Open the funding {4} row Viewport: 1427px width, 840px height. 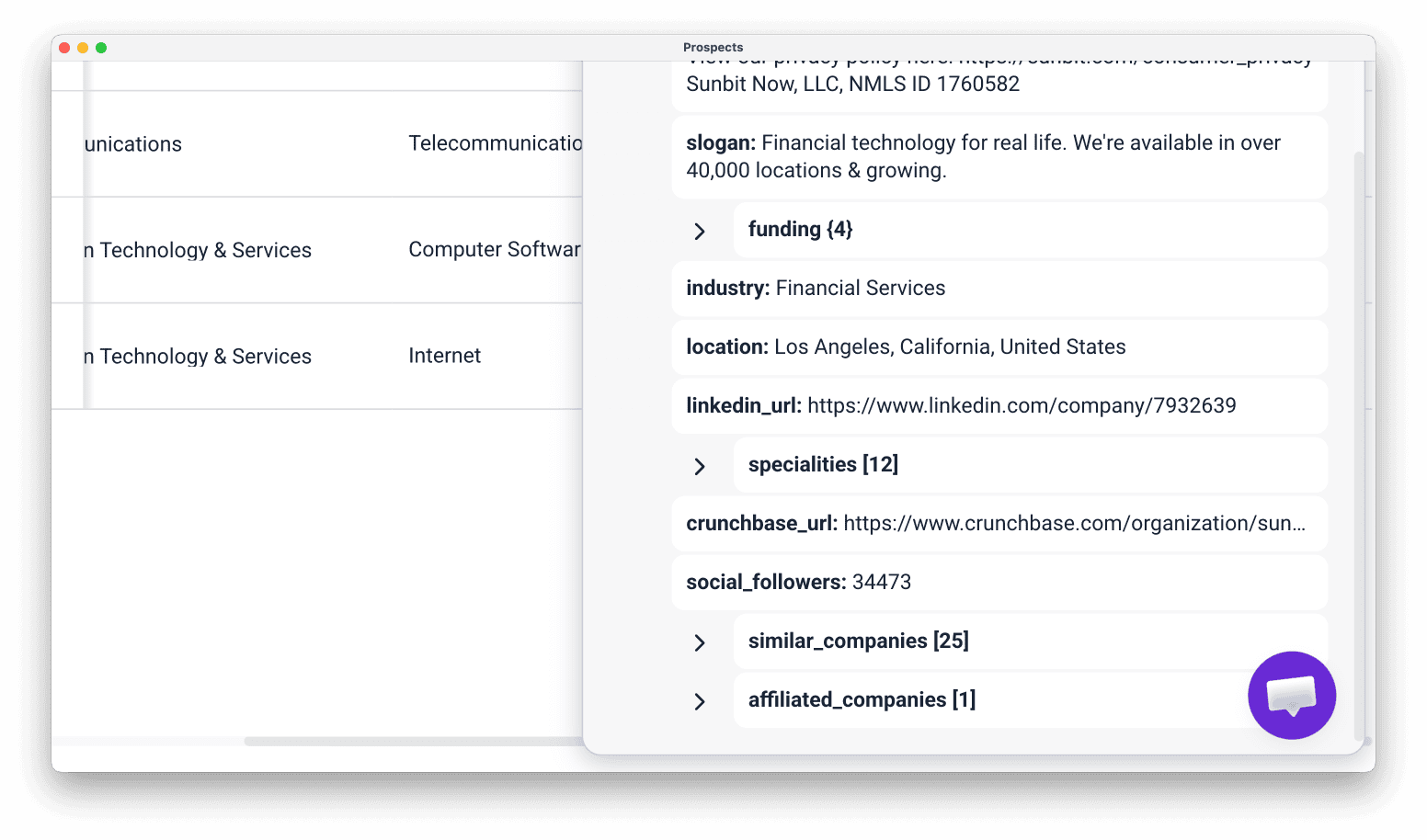[x=1030, y=230]
